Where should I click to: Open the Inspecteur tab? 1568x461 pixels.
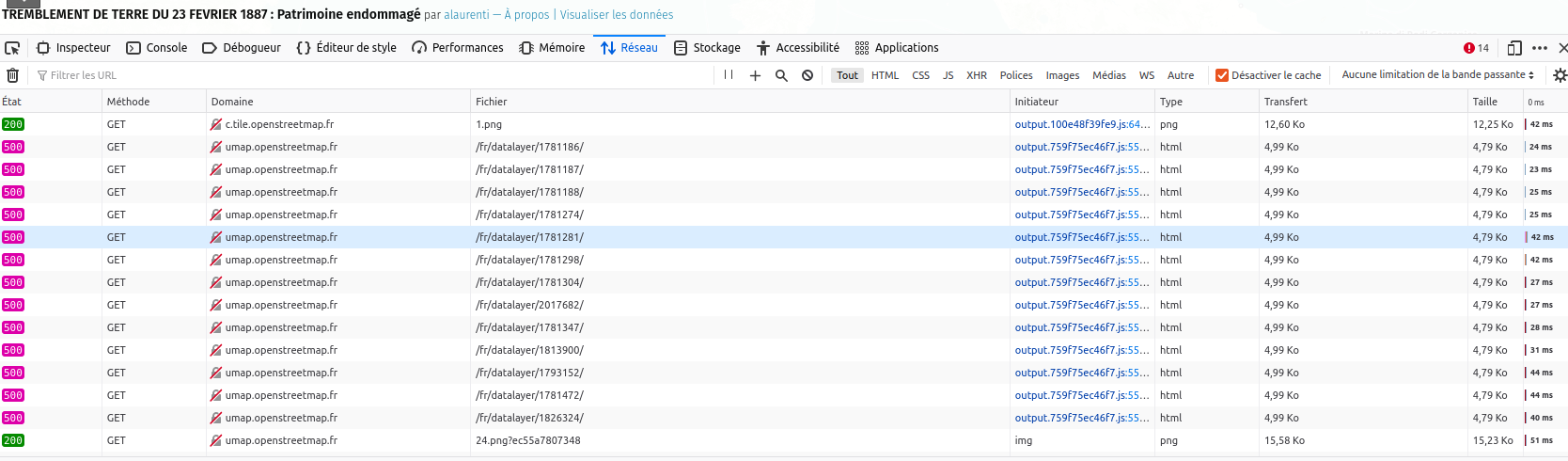click(73, 48)
